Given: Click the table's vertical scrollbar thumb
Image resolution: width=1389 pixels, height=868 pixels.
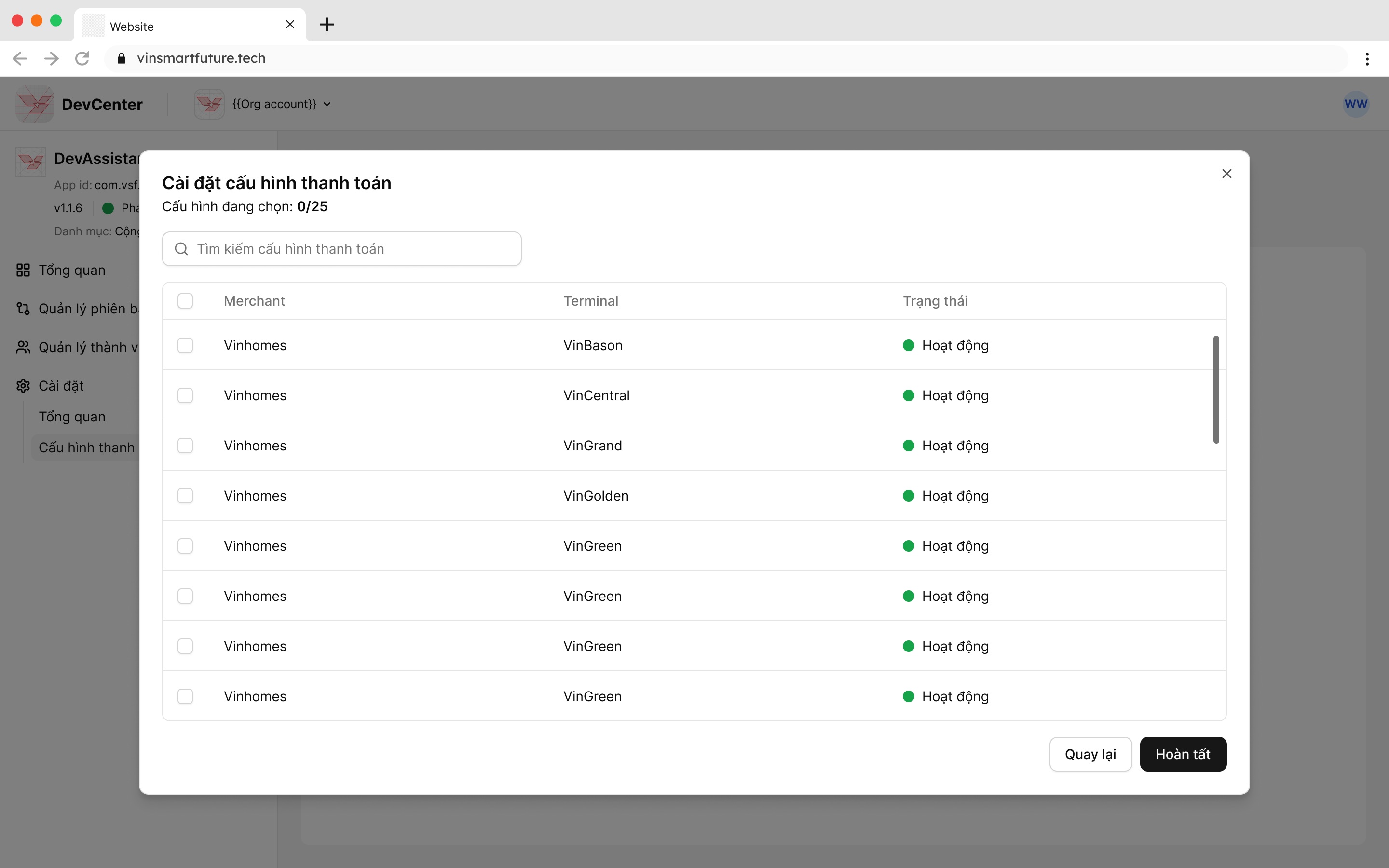Looking at the screenshot, I should coord(1216,389).
